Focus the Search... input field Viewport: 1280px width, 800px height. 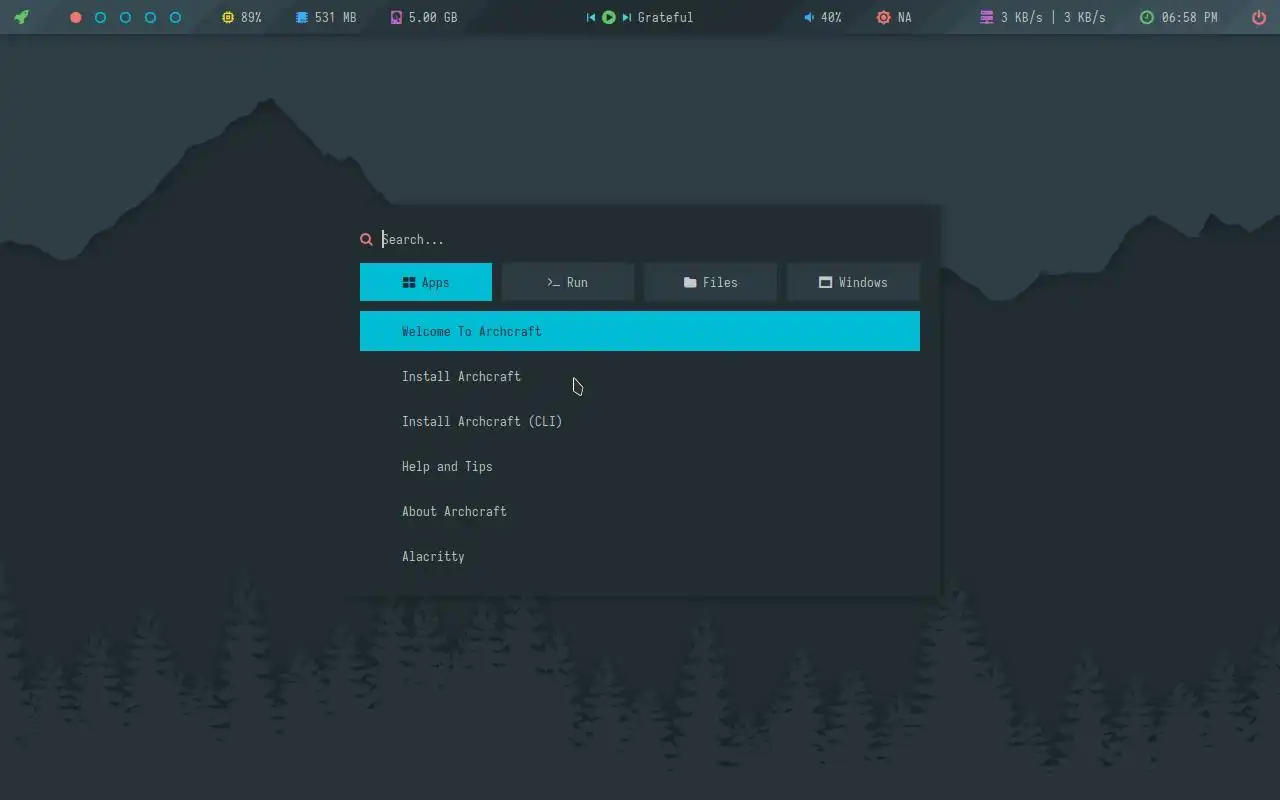coord(650,239)
